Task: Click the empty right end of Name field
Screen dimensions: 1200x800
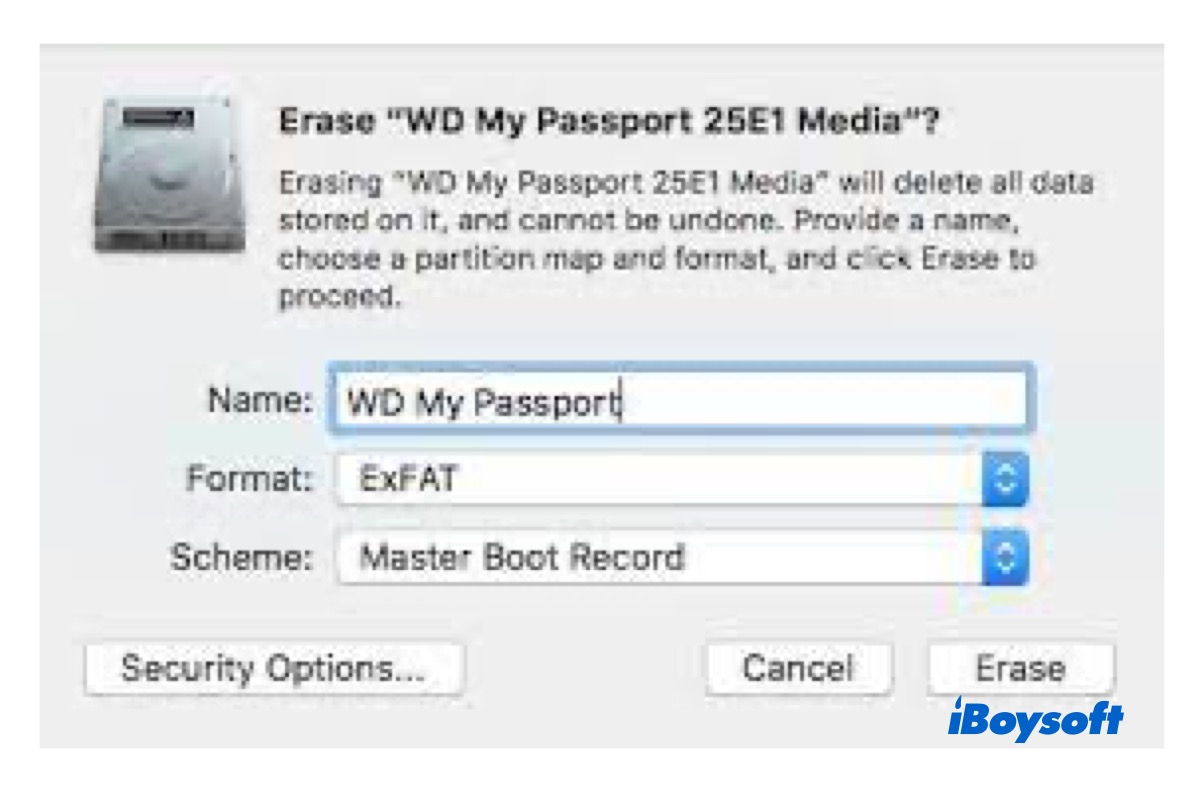Action: tap(900, 402)
